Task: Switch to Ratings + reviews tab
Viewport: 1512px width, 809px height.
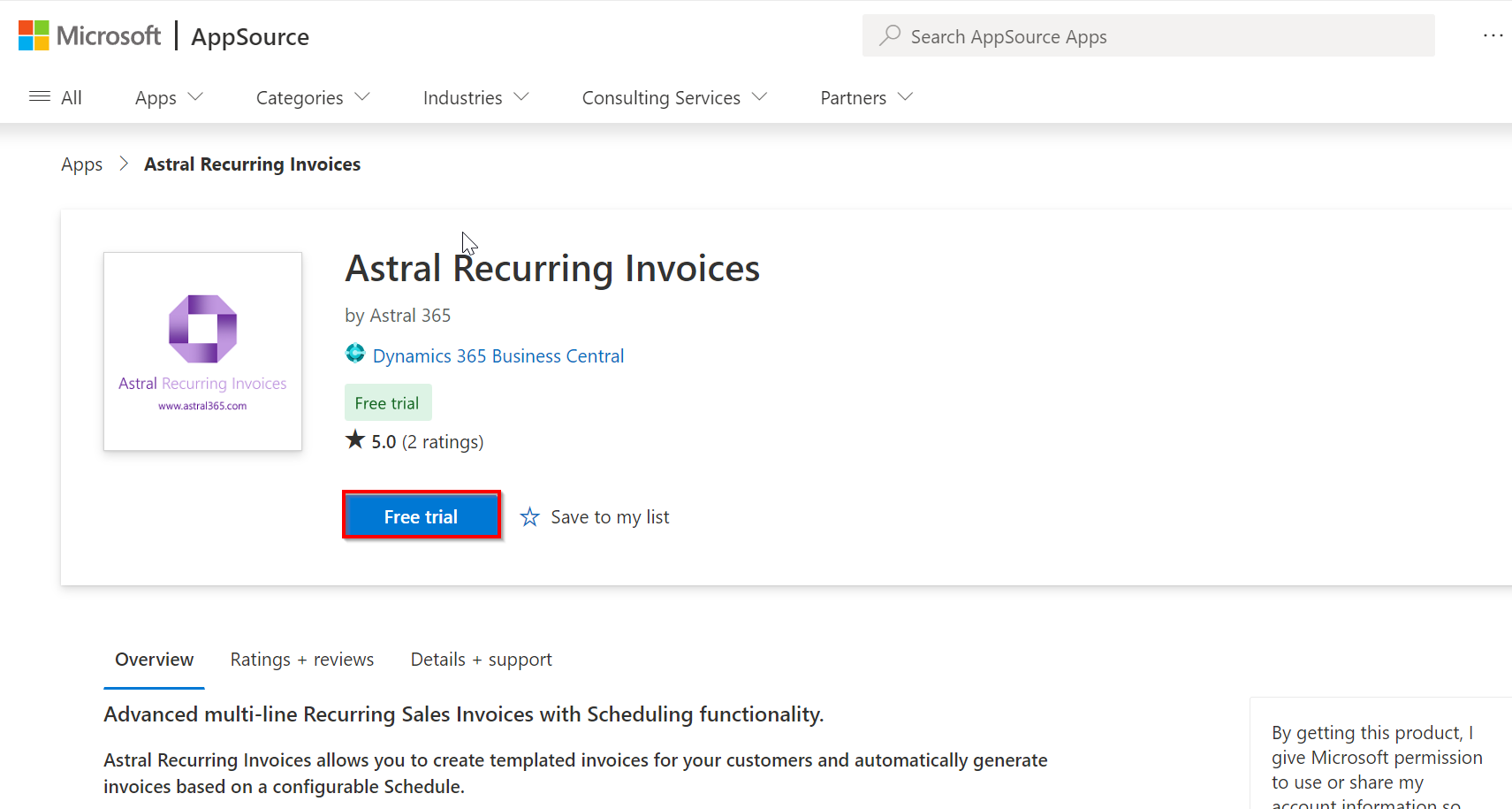Action: (x=301, y=660)
